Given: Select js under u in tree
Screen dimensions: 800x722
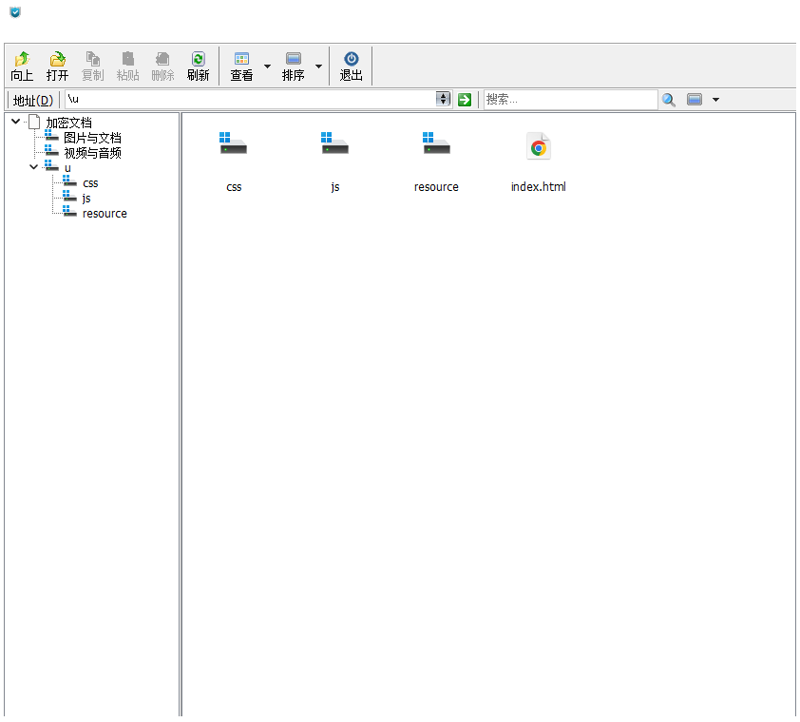Looking at the screenshot, I should (86, 198).
